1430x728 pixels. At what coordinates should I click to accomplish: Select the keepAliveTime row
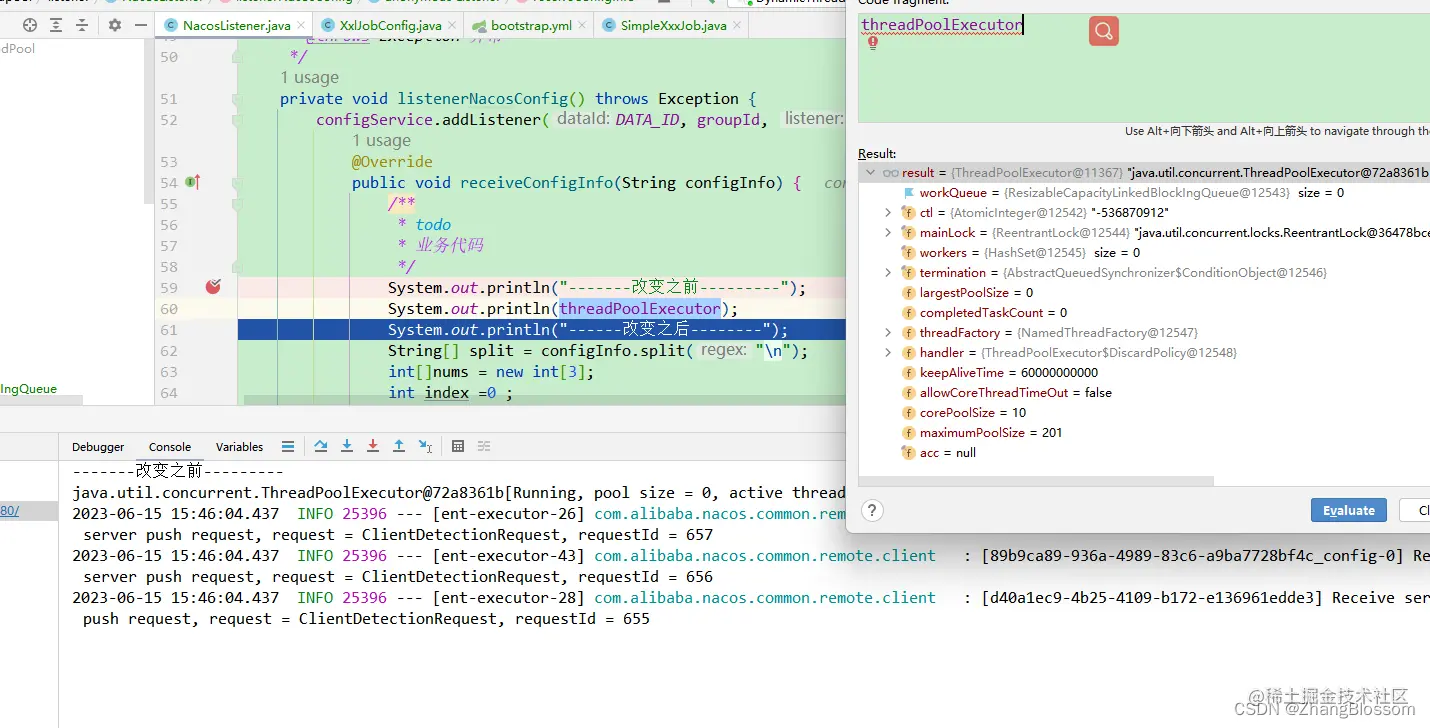point(1144,373)
